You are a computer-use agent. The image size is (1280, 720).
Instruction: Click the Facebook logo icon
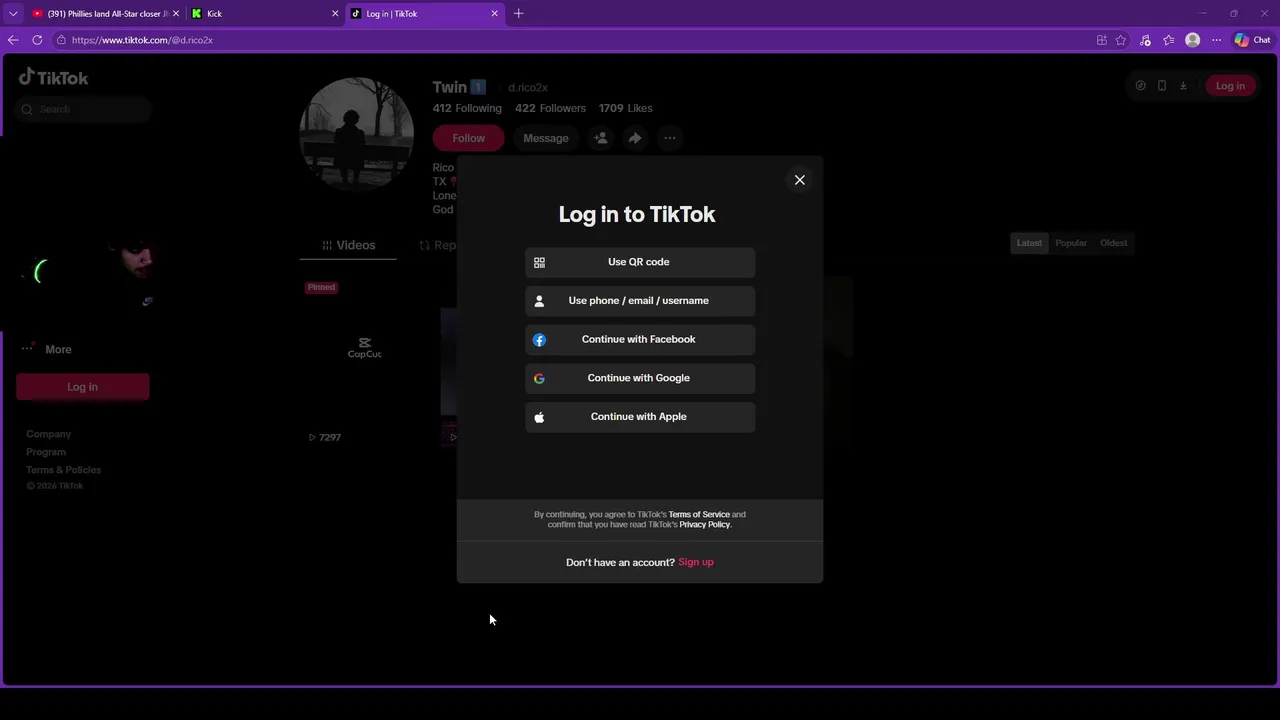(539, 340)
